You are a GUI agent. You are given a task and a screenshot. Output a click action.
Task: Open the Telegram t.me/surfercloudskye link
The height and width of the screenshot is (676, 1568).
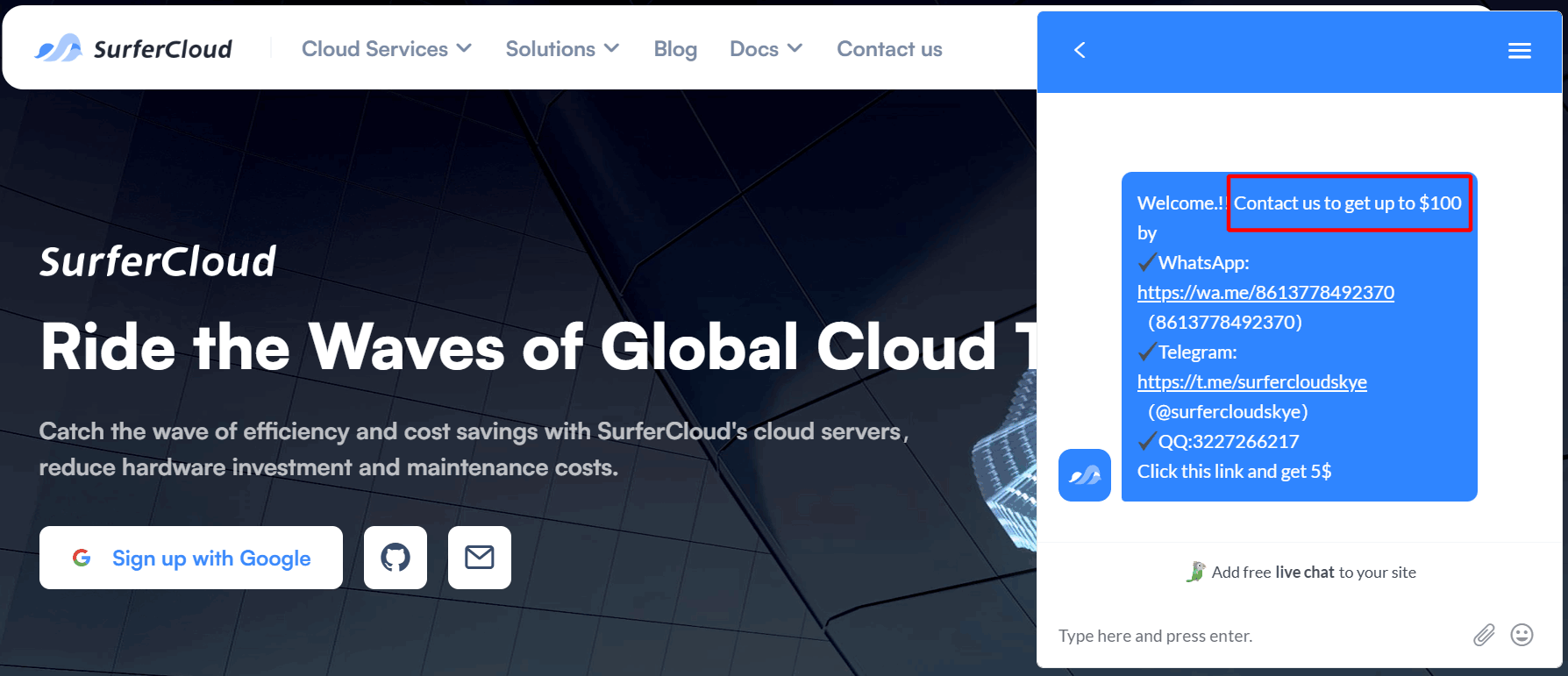1251,382
